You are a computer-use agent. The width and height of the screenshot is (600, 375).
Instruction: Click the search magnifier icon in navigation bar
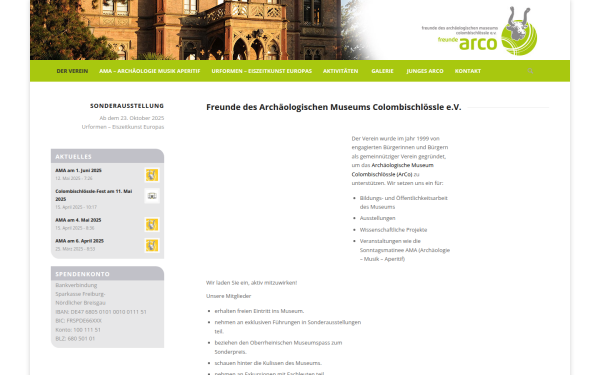click(530, 71)
